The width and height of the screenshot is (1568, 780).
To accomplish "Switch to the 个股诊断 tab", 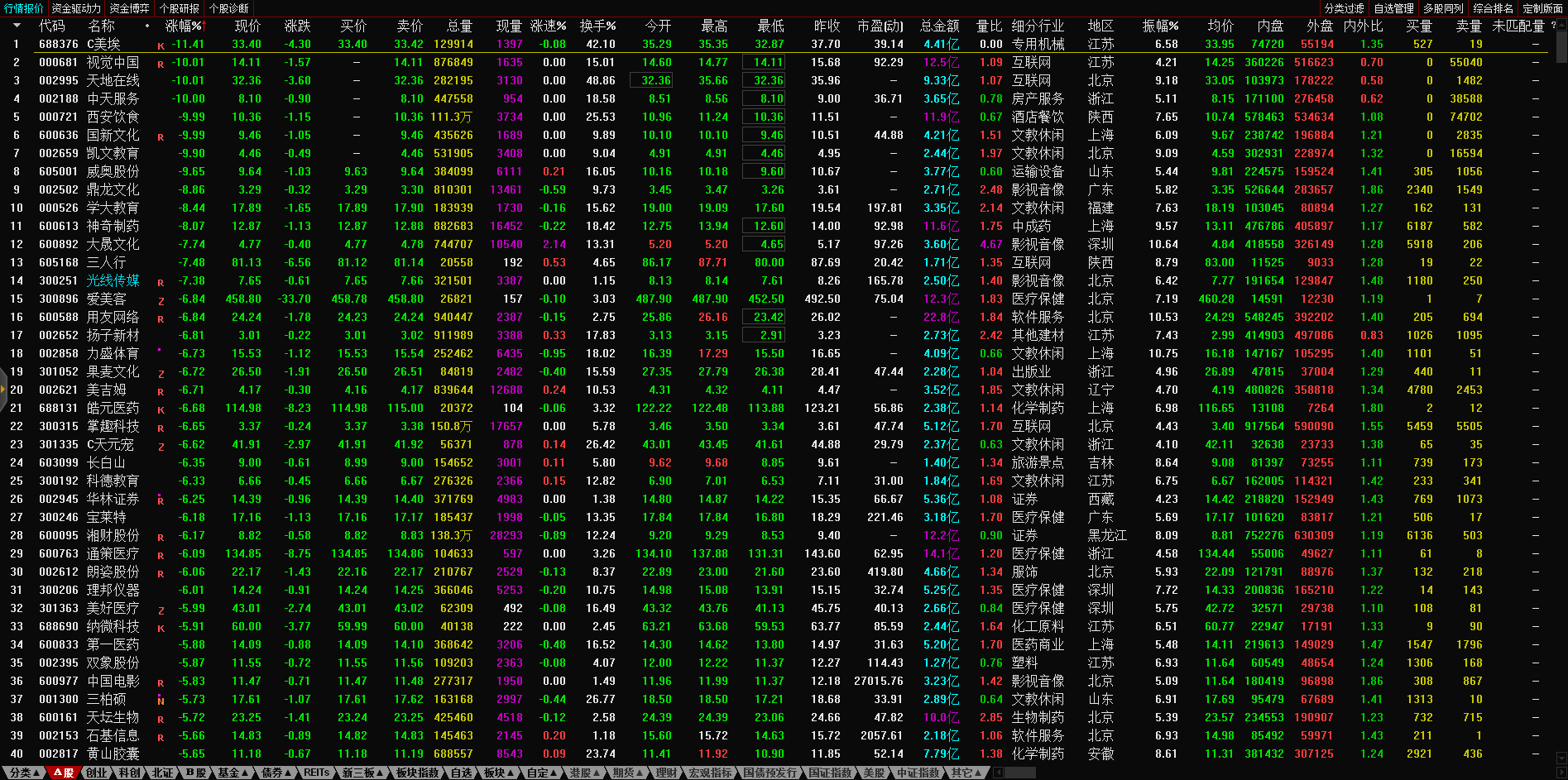I will click(229, 8).
